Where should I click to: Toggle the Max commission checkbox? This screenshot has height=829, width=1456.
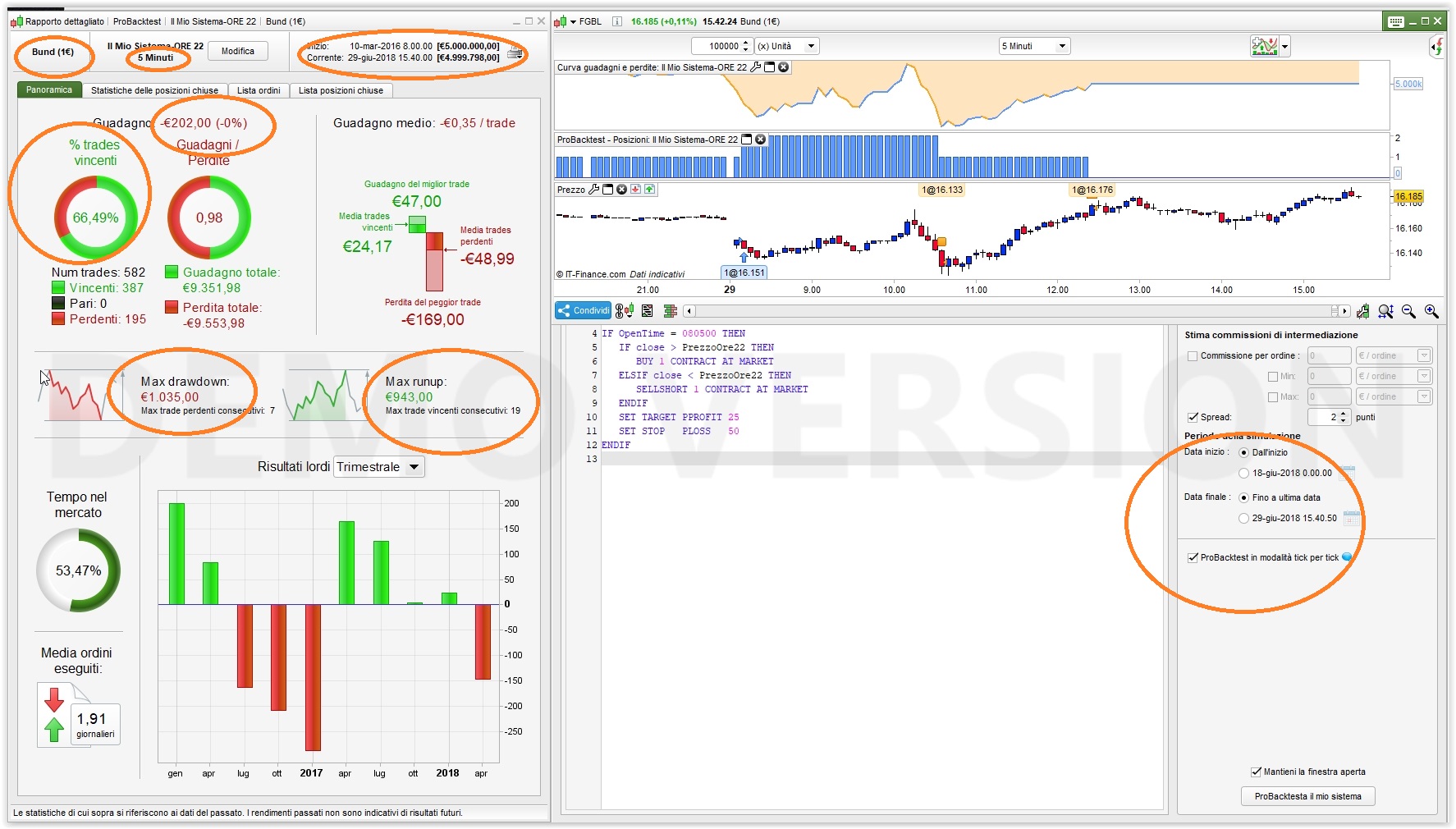point(1273,397)
